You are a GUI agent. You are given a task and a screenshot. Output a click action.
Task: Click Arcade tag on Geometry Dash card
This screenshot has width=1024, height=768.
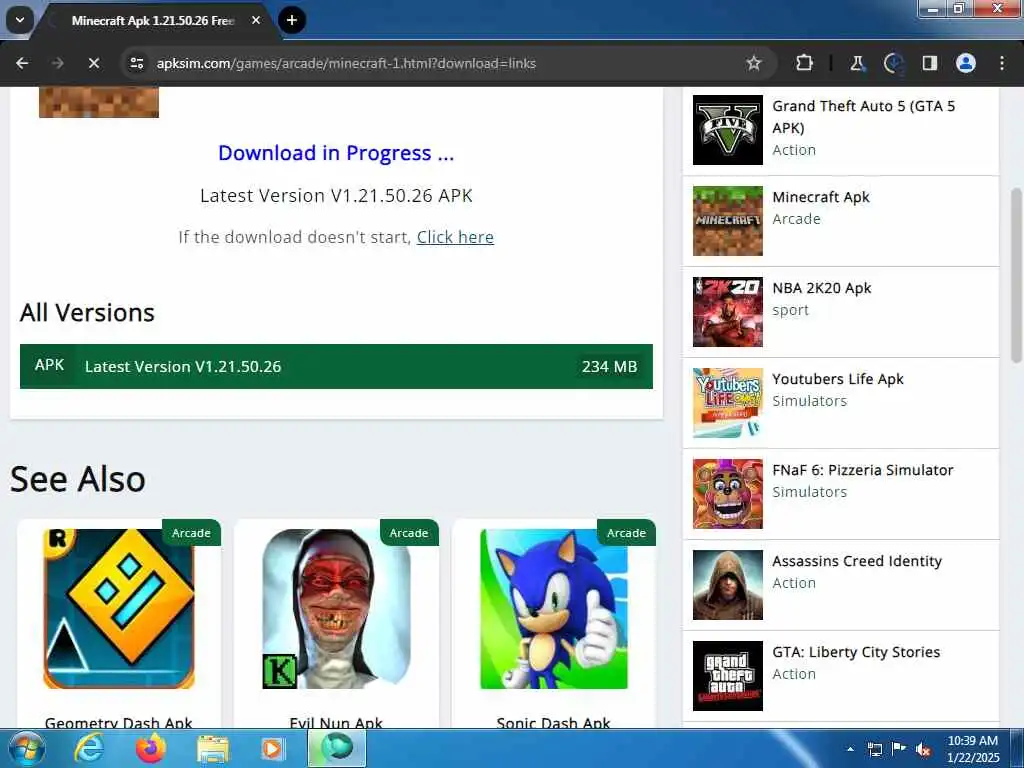pos(191,533)
